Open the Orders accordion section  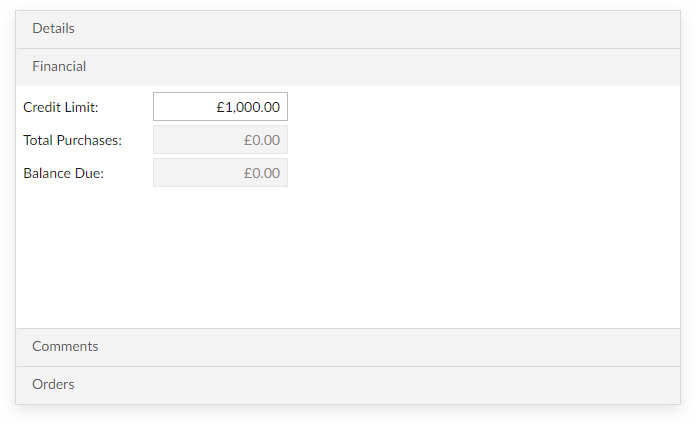(348, 385)
